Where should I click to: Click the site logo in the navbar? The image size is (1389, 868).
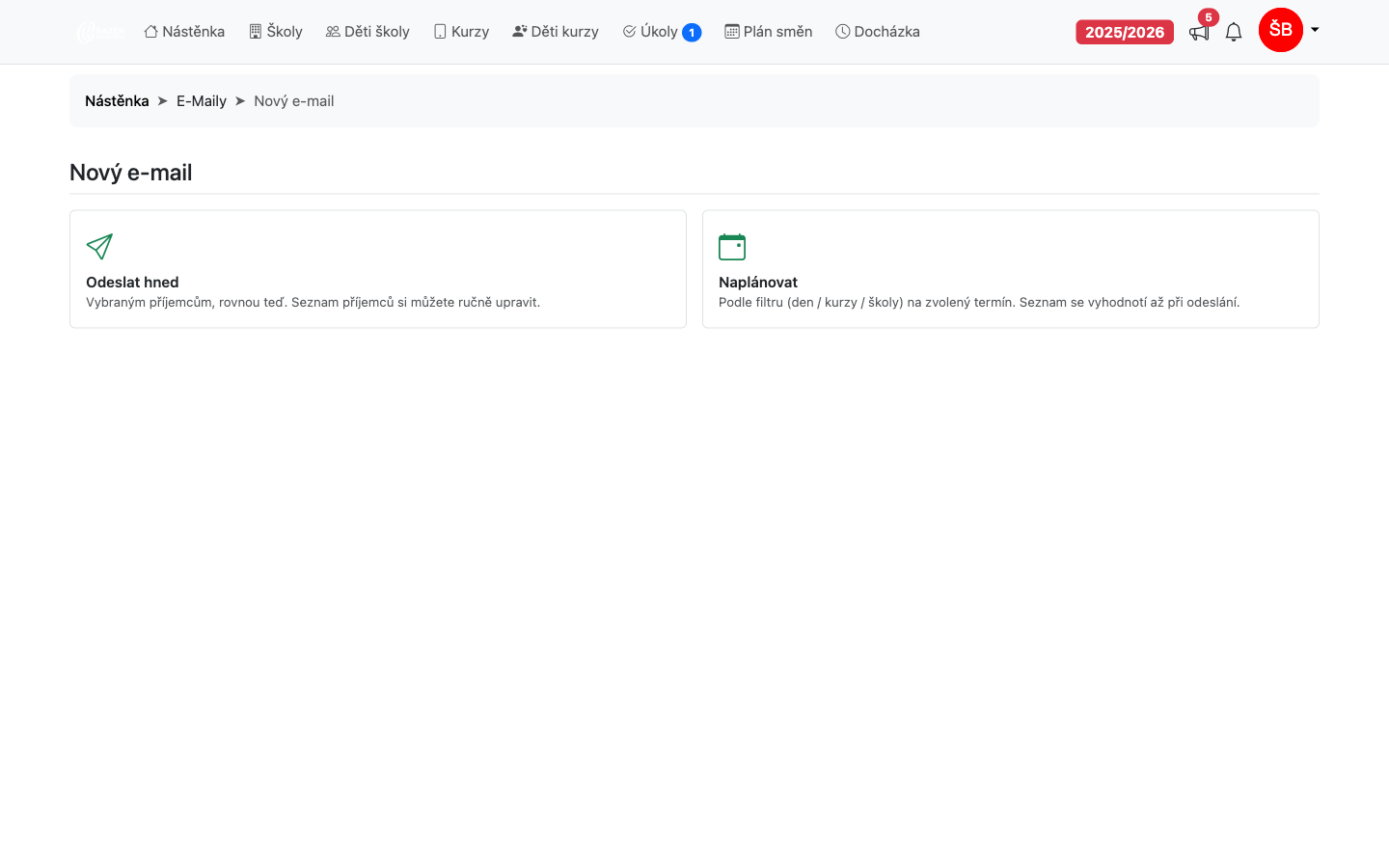tap(100, 32)
